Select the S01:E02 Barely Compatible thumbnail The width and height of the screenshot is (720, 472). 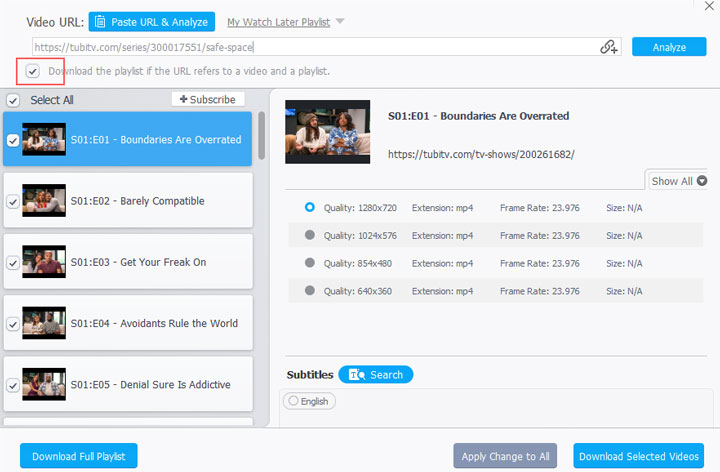[44, 201]
